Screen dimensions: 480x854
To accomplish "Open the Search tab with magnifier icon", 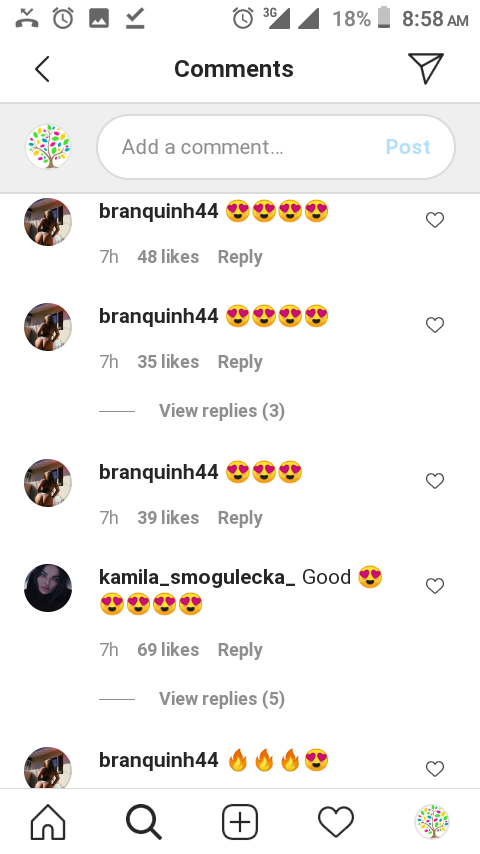I will [144, 821].
